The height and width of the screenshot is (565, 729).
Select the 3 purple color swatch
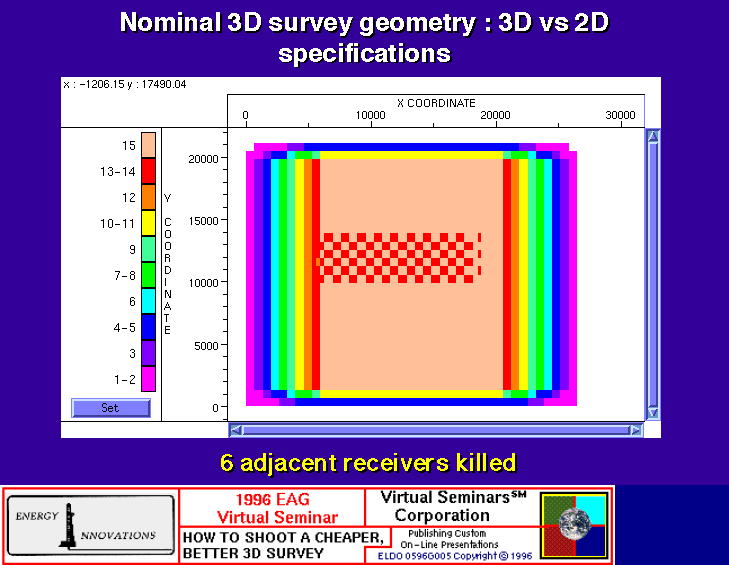[x=148, y=353]
